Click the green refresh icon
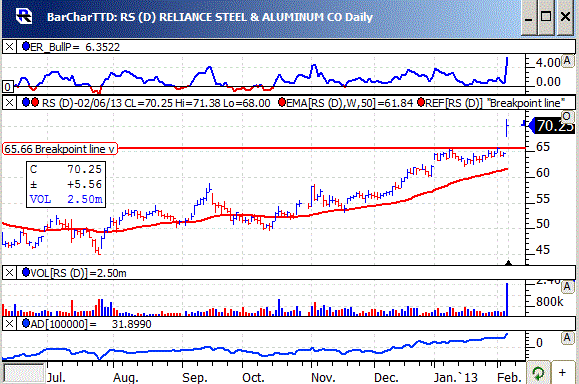579x384 pixels. pyautogui.click(x=538, y=373)
